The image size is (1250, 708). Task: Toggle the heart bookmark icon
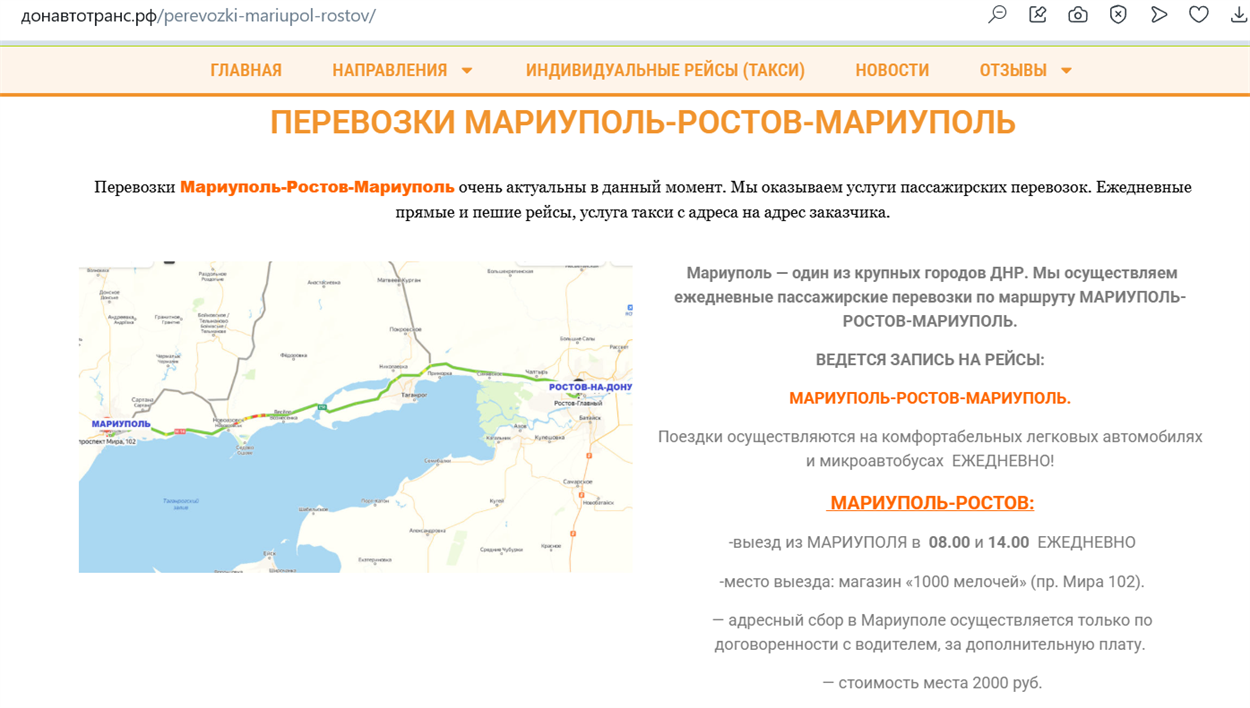click(x=1198, y=14)
